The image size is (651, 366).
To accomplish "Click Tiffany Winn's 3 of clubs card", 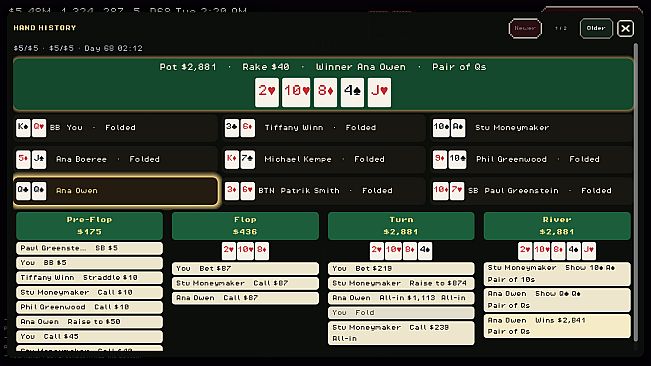I will (232, 127).
